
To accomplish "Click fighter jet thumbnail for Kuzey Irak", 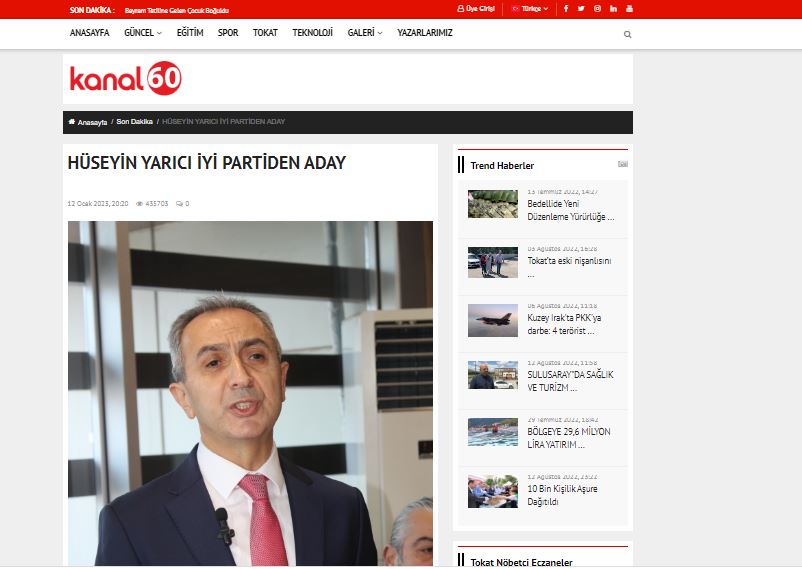I will [x=493, y=320].
